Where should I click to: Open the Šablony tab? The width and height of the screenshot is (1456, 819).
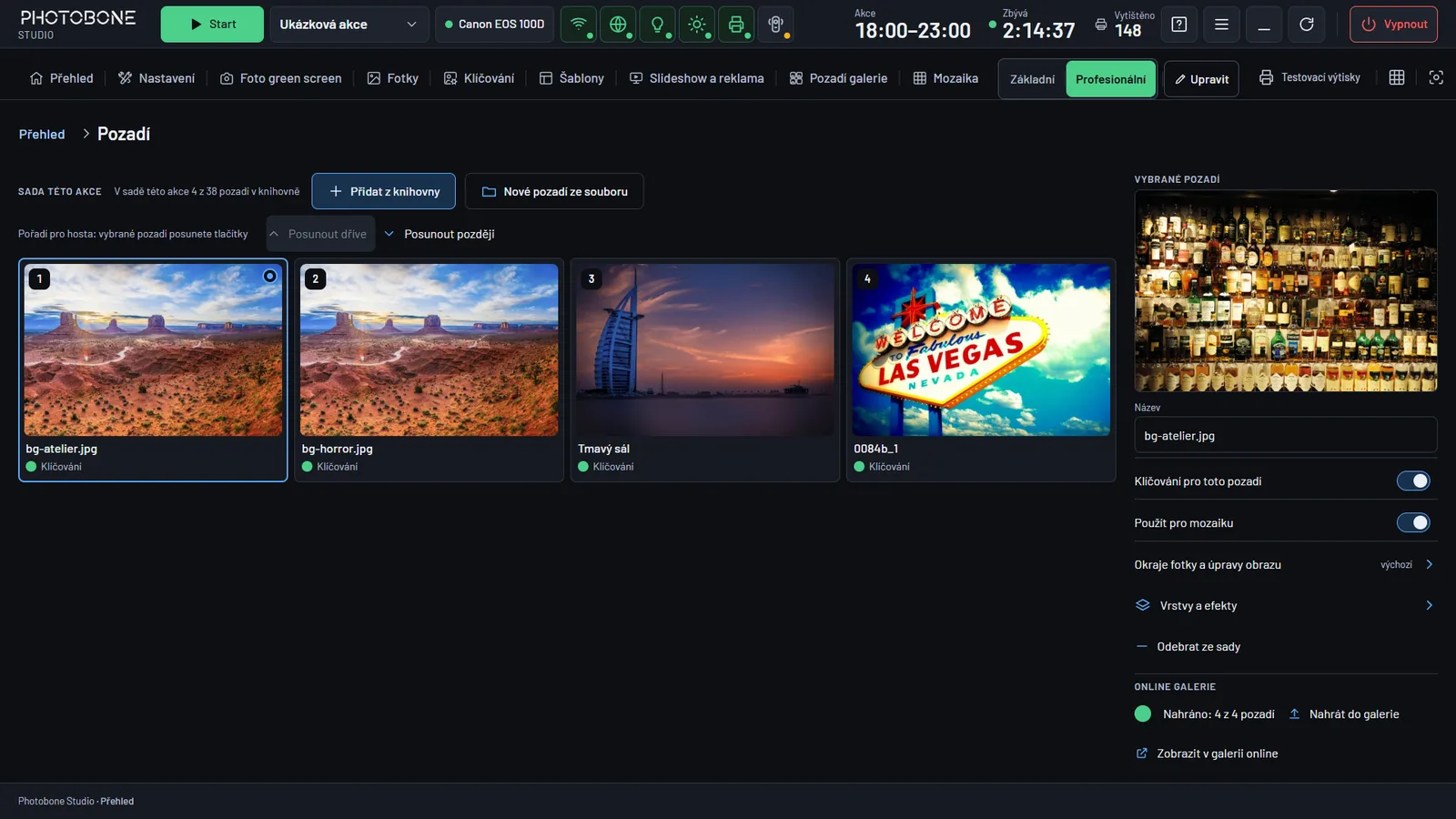[571, 78]
